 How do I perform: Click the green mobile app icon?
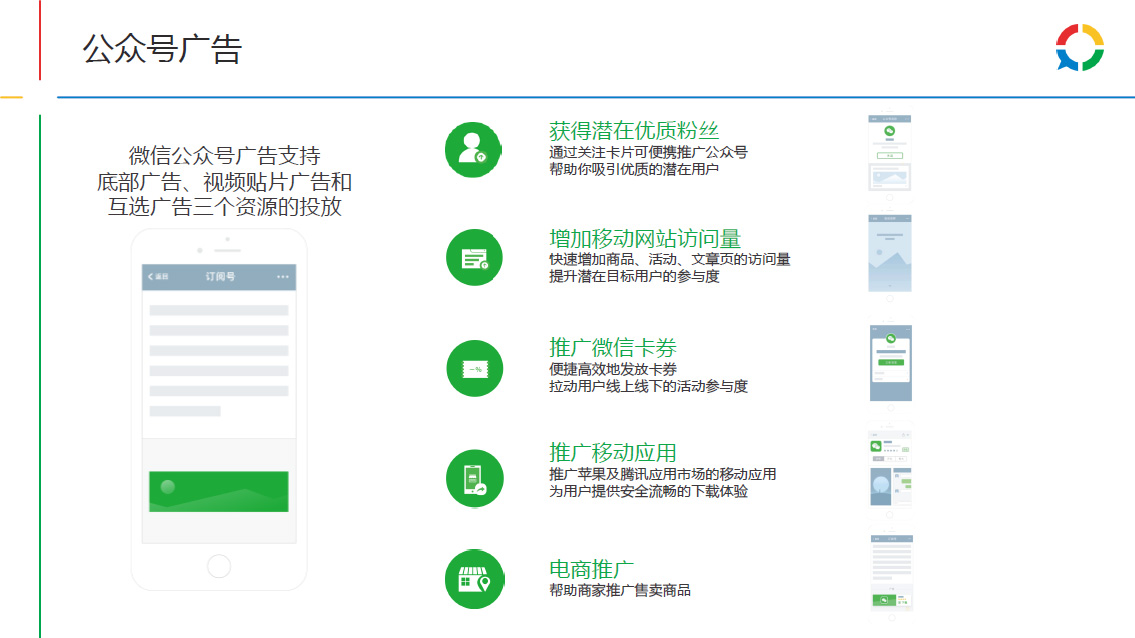click(475, 478)
